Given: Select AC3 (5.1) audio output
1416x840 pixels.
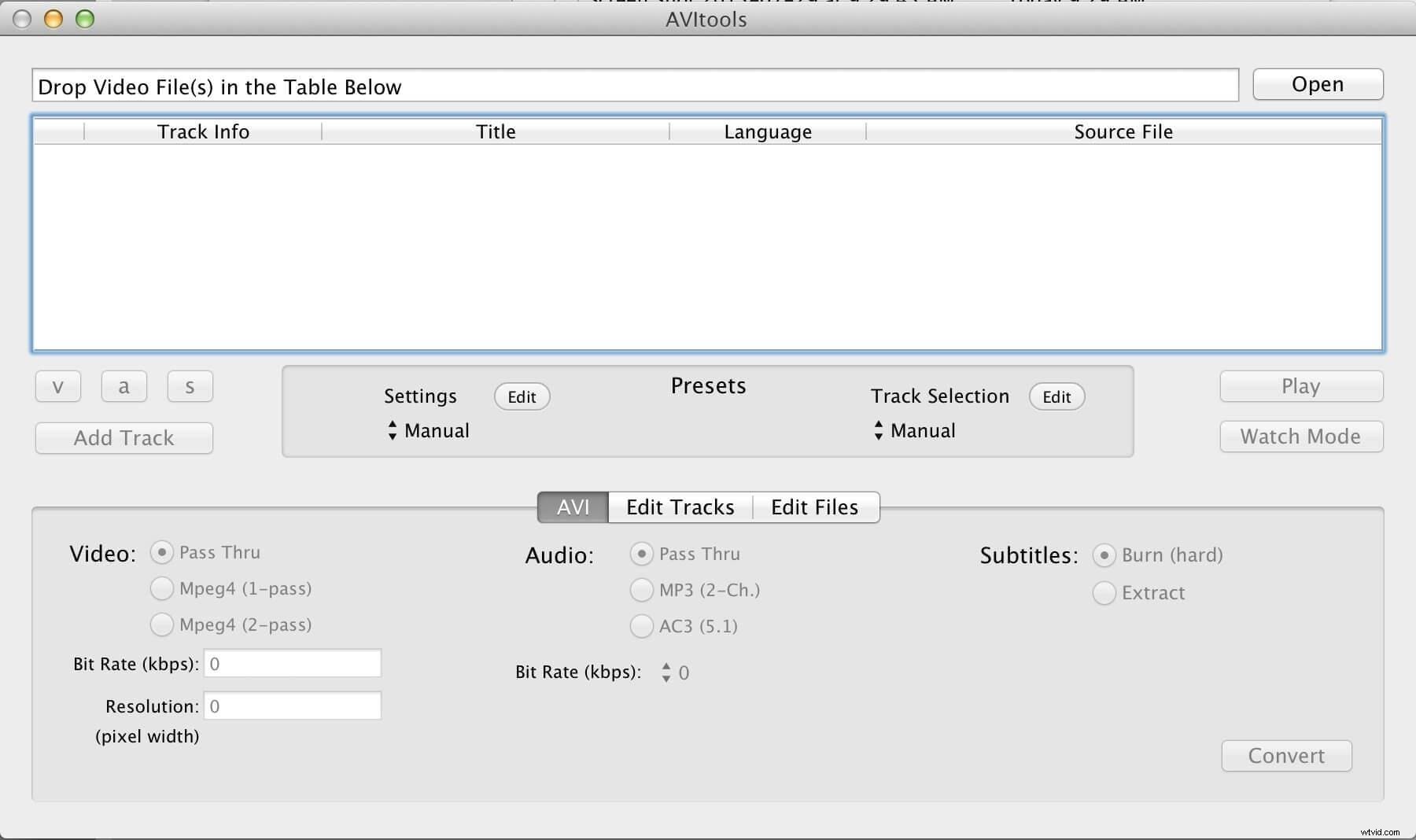Looking at the screenshot, I should tap(641, 626).
